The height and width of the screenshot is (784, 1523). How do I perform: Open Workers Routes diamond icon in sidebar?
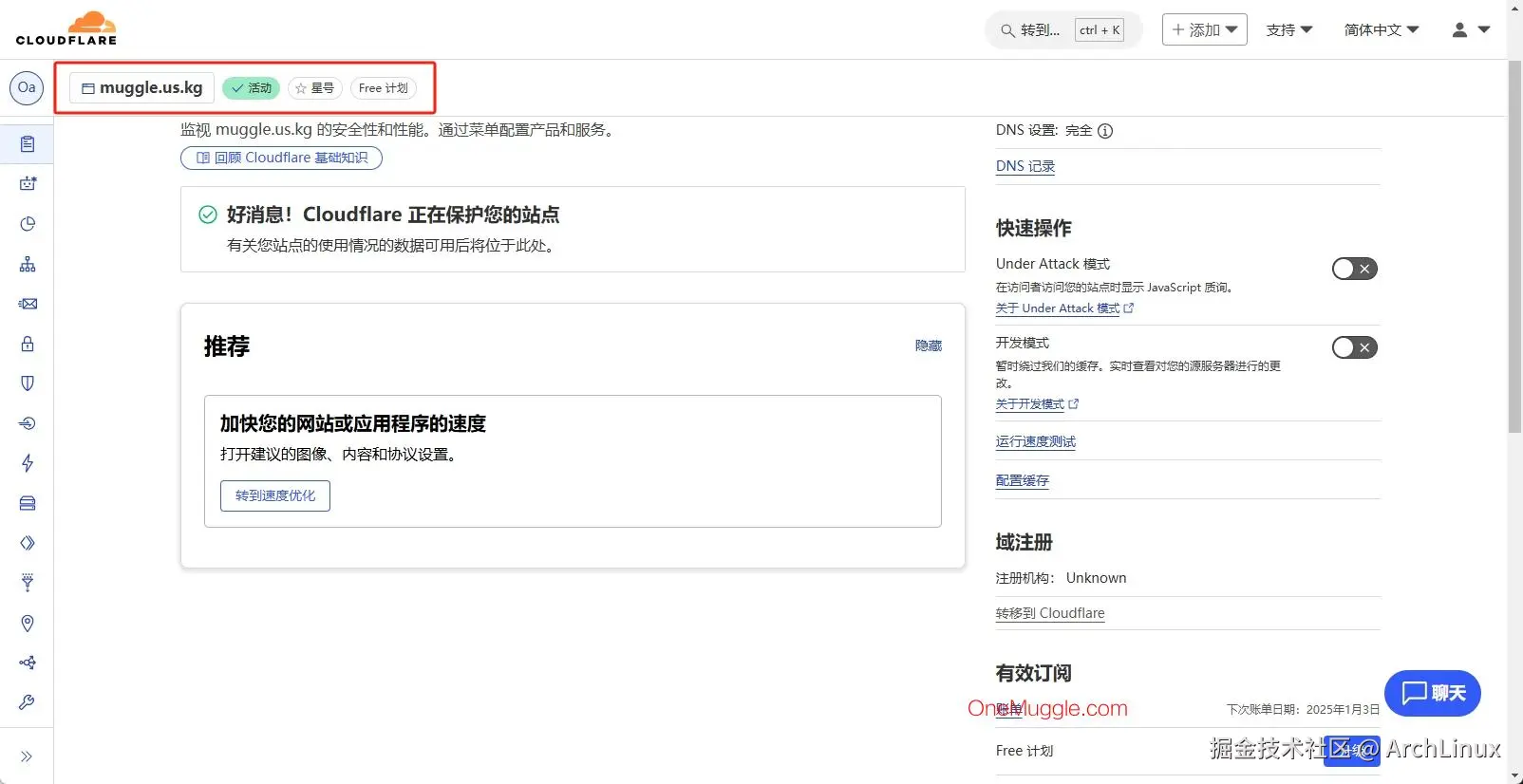coord(28,543)
